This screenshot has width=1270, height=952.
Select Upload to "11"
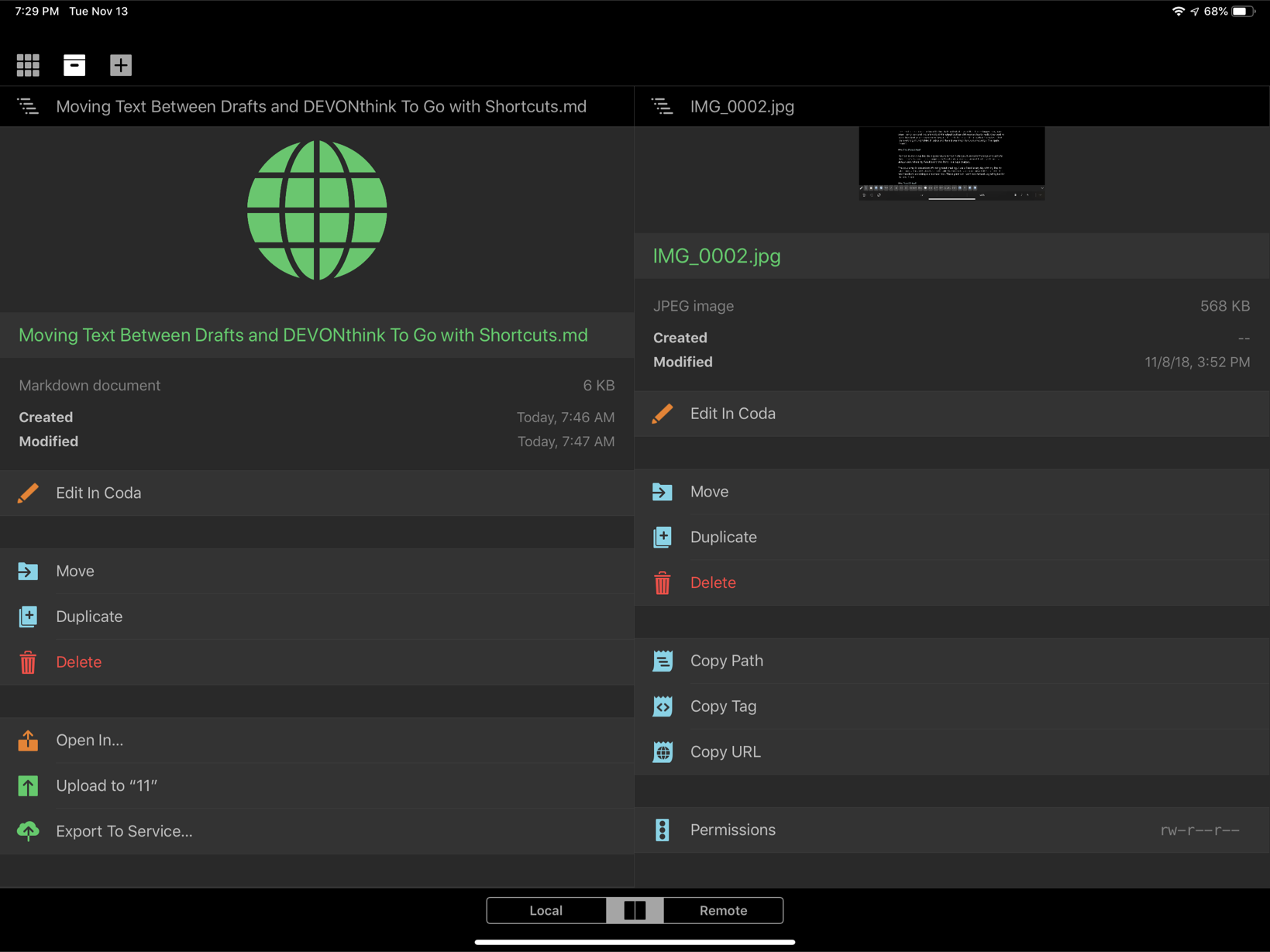(317, 786)
